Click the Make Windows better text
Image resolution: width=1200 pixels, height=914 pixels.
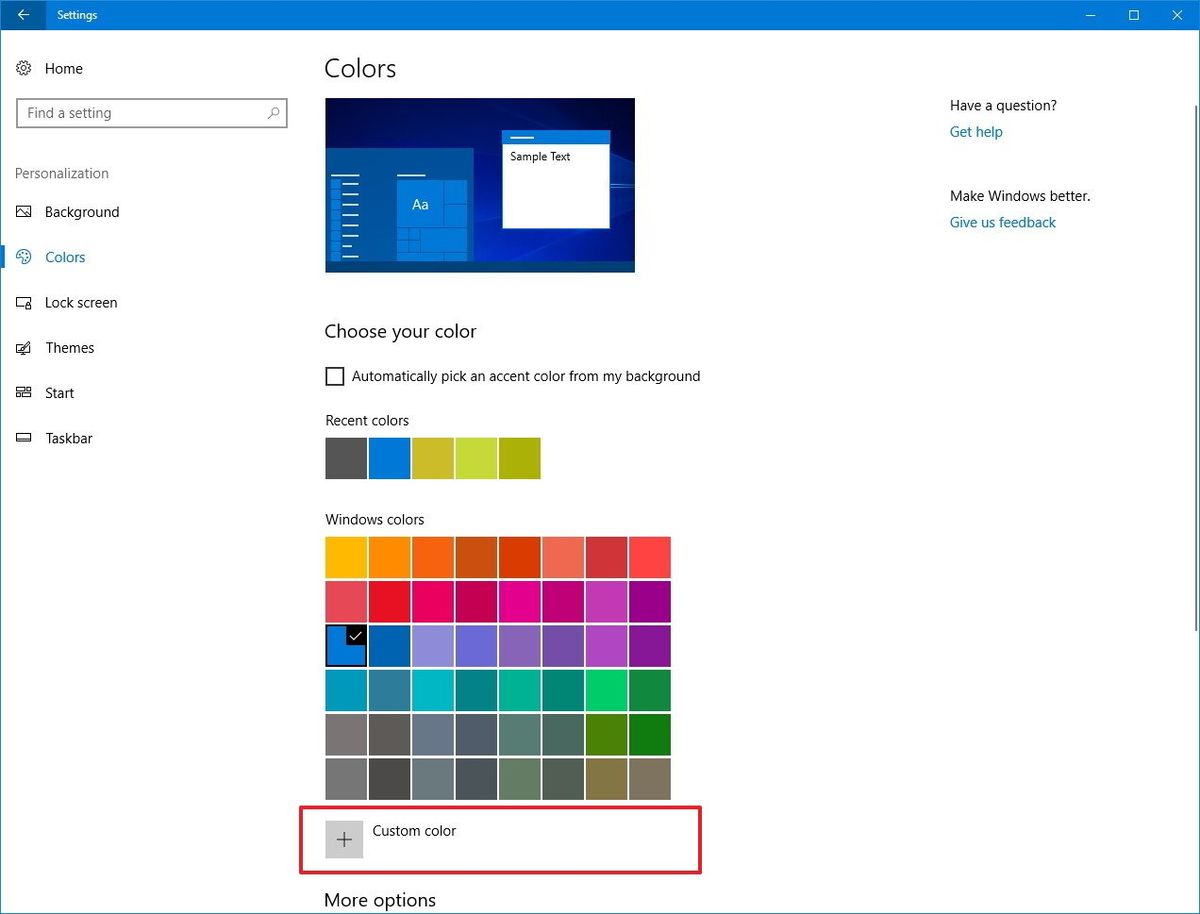1020,196
